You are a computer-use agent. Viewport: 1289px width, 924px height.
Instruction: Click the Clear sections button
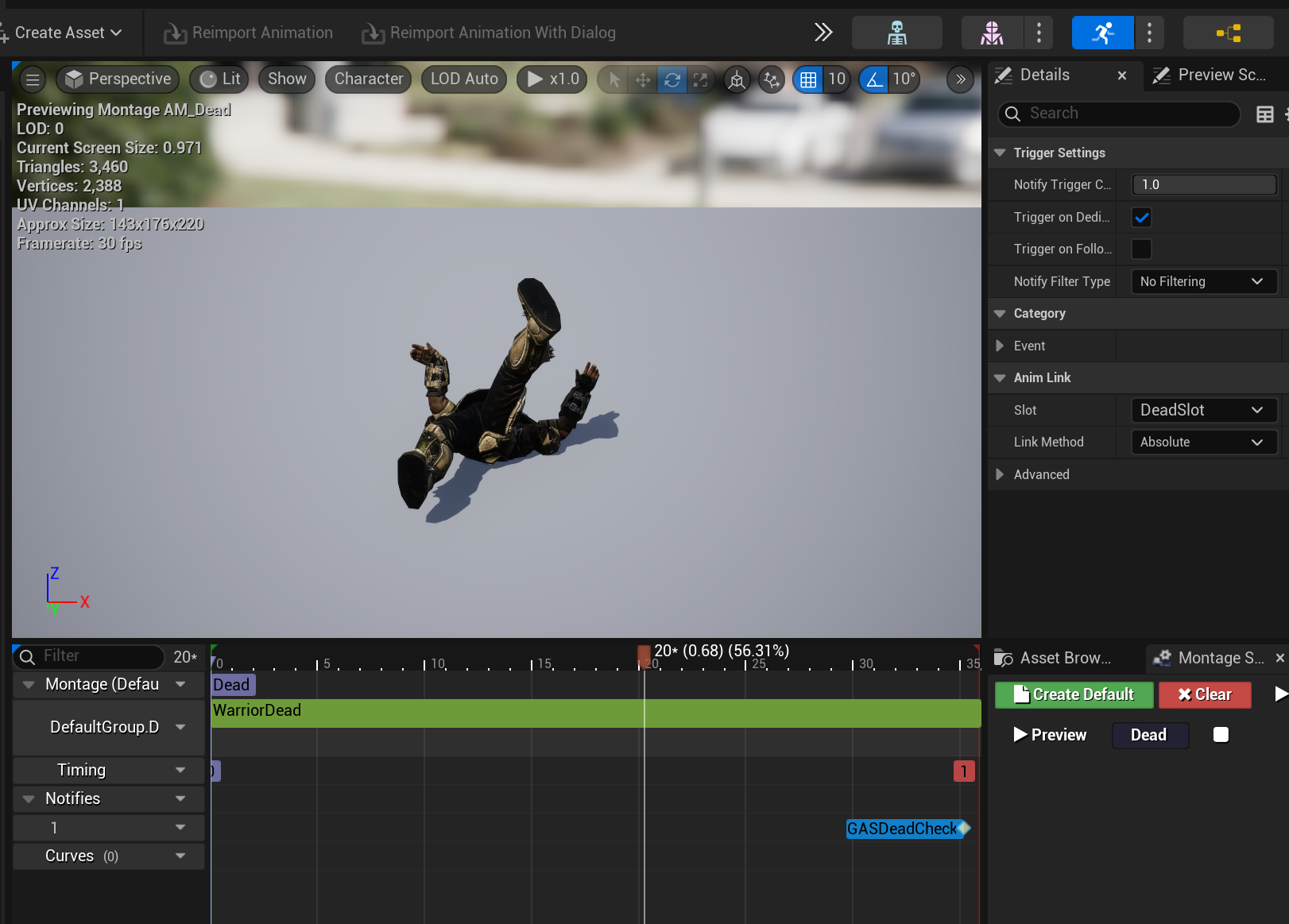coord(1205,694)
